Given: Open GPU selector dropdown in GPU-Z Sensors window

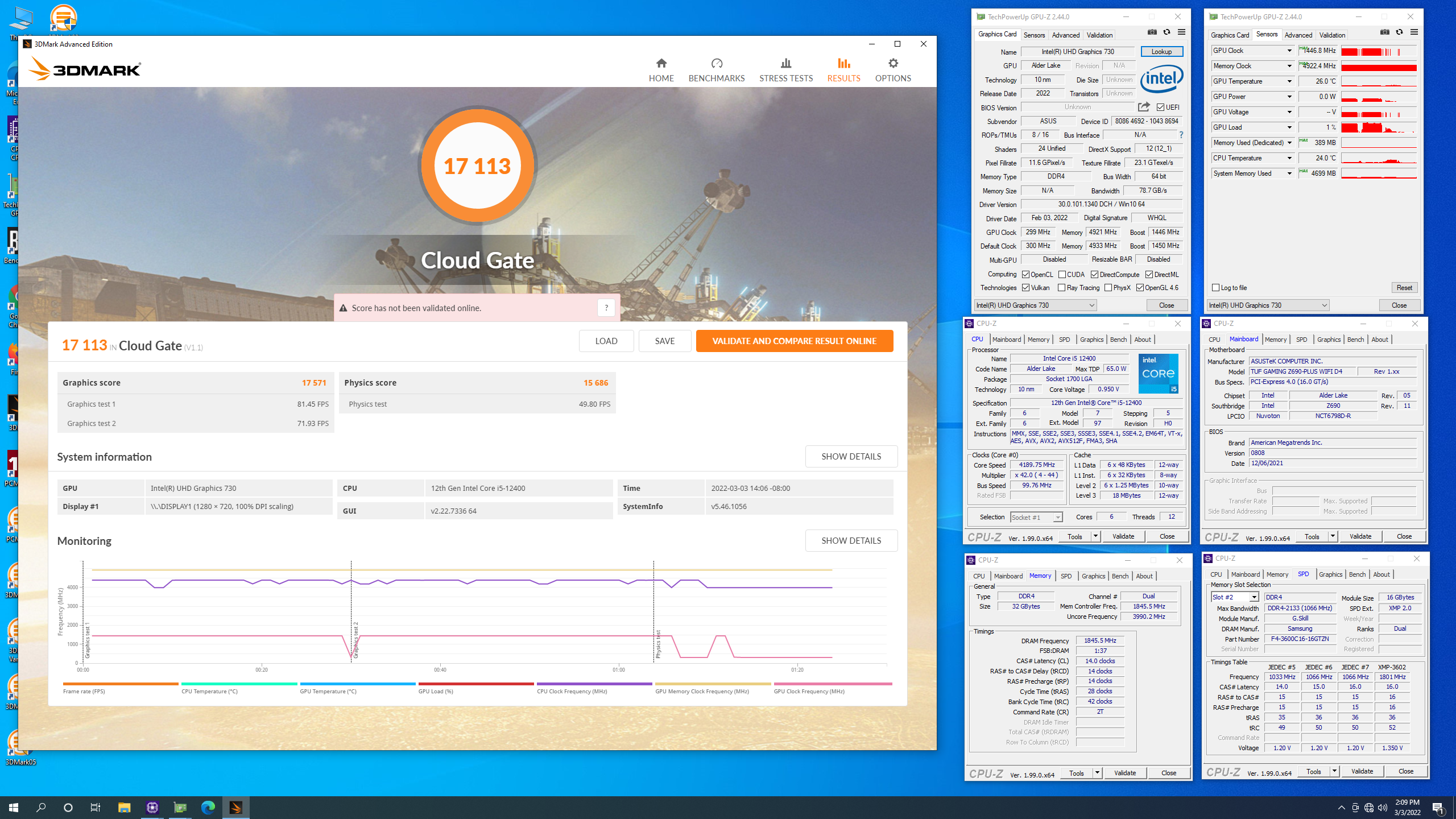Looking at the screenshot, I should pyautogui.click(x=1268, y=305).
